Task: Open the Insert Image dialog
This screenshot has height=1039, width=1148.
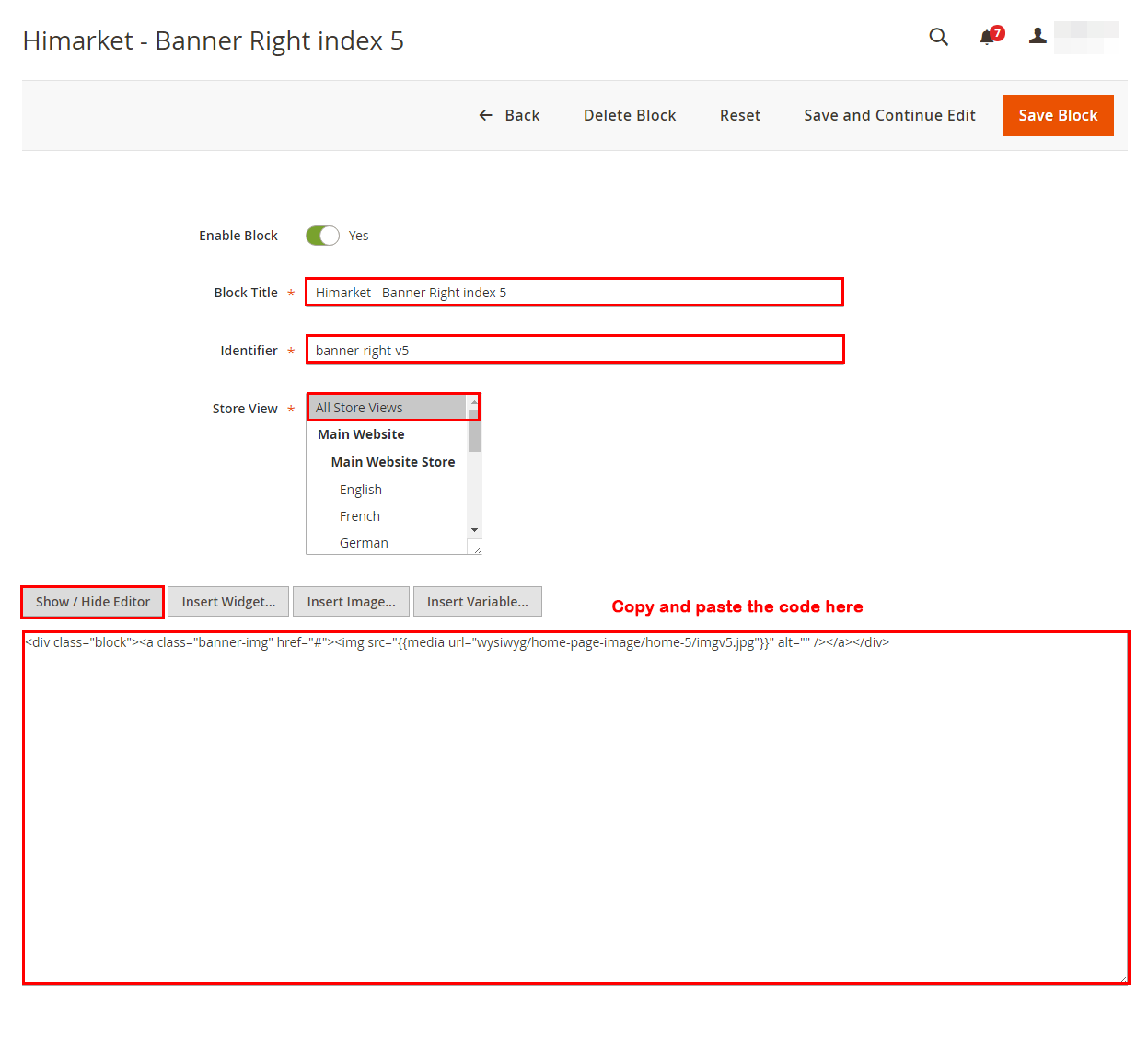Action: (x=351, y=602)
